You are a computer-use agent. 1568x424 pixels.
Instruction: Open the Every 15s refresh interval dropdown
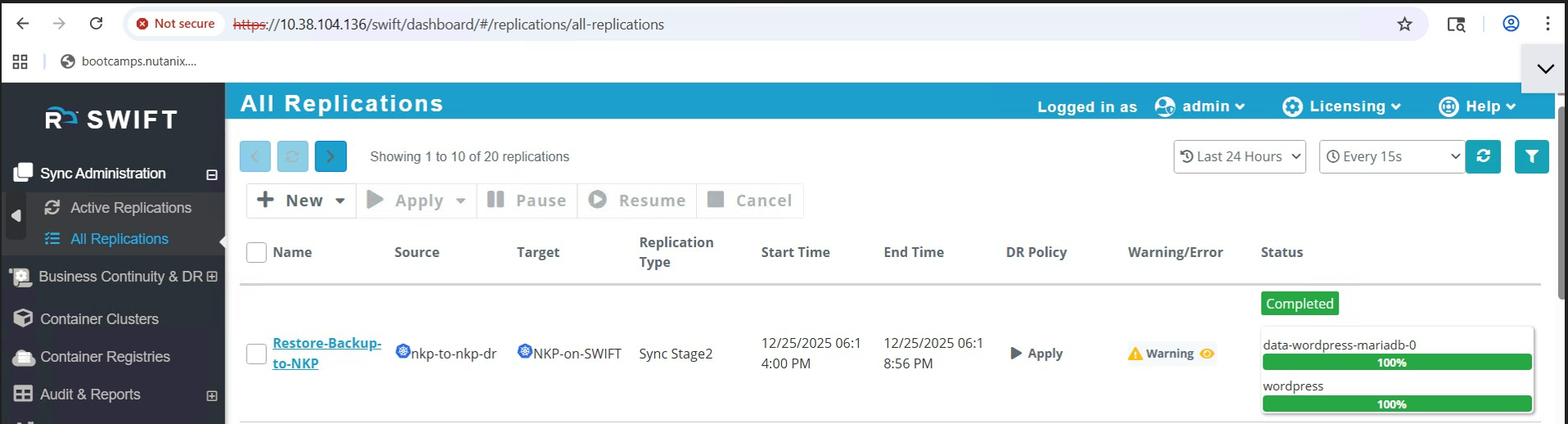coord(1393,156)
